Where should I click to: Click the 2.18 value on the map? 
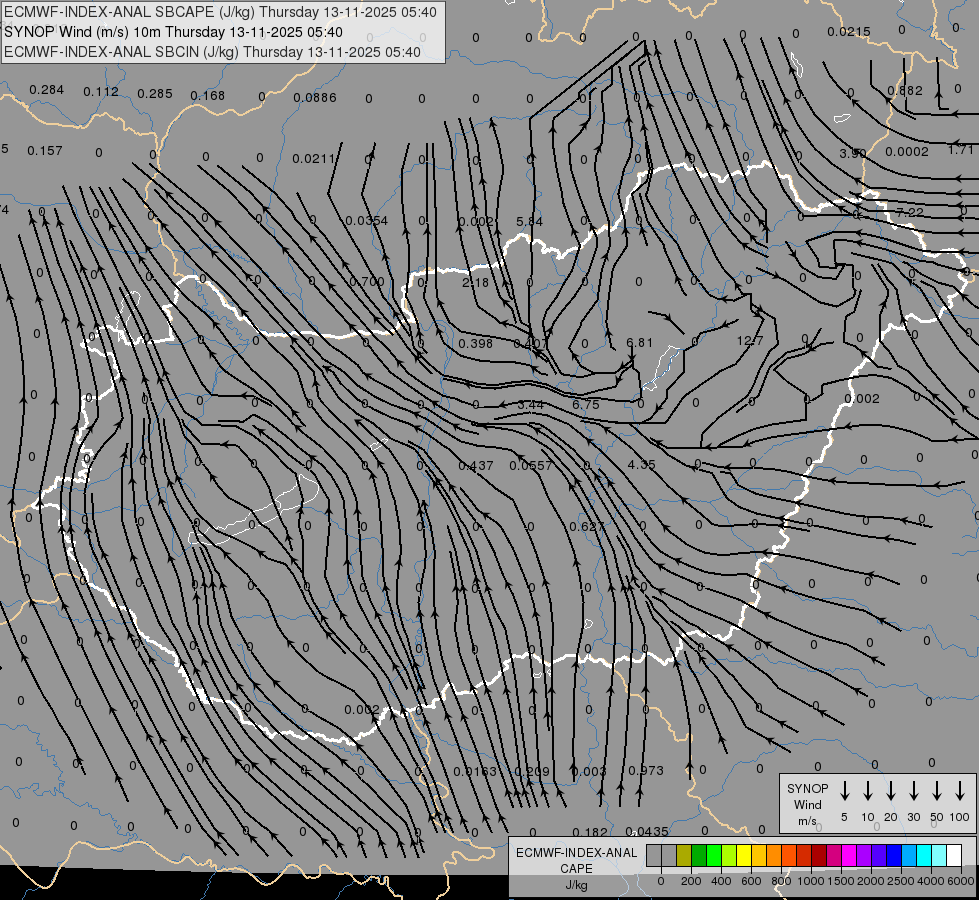point(475,282)
